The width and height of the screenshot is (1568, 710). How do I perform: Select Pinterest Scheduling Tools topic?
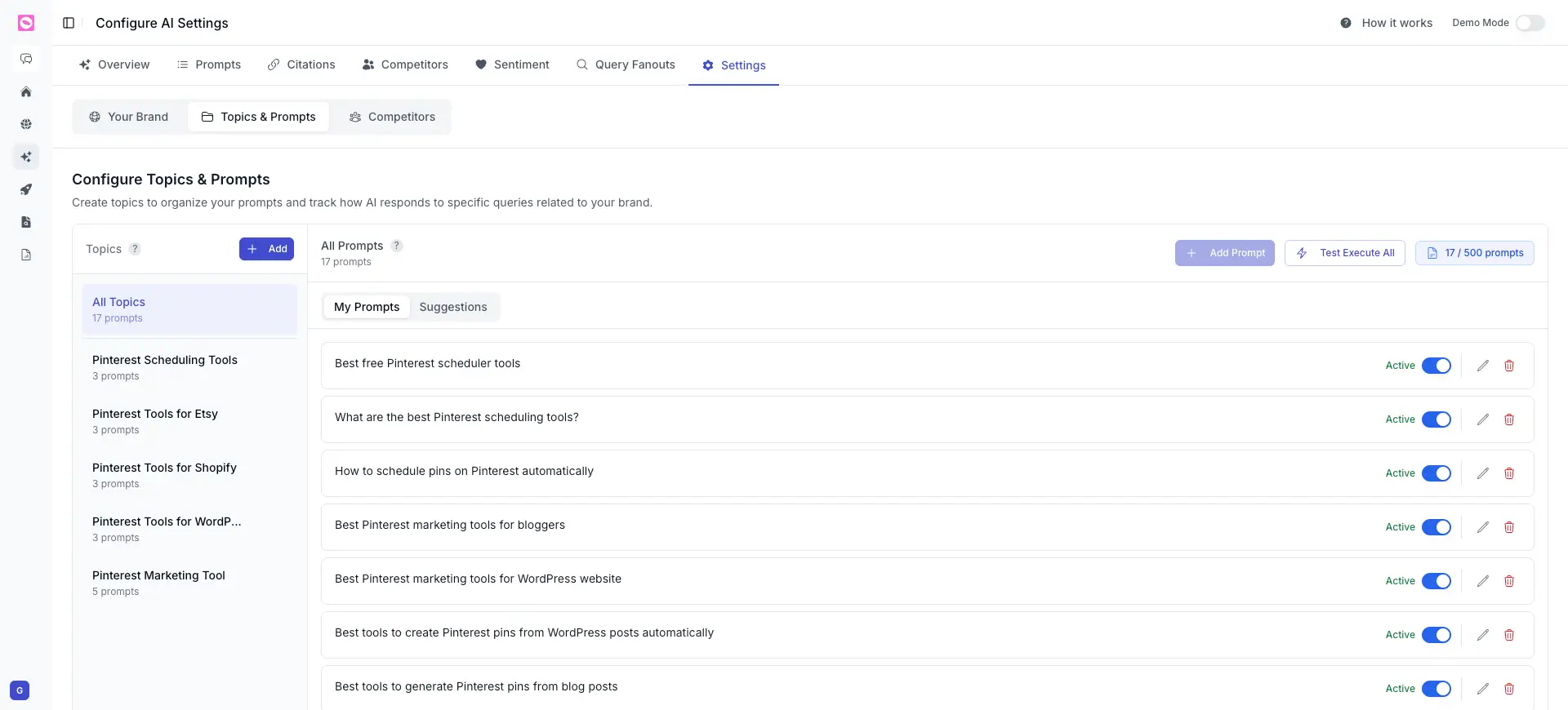pos(189,367)
